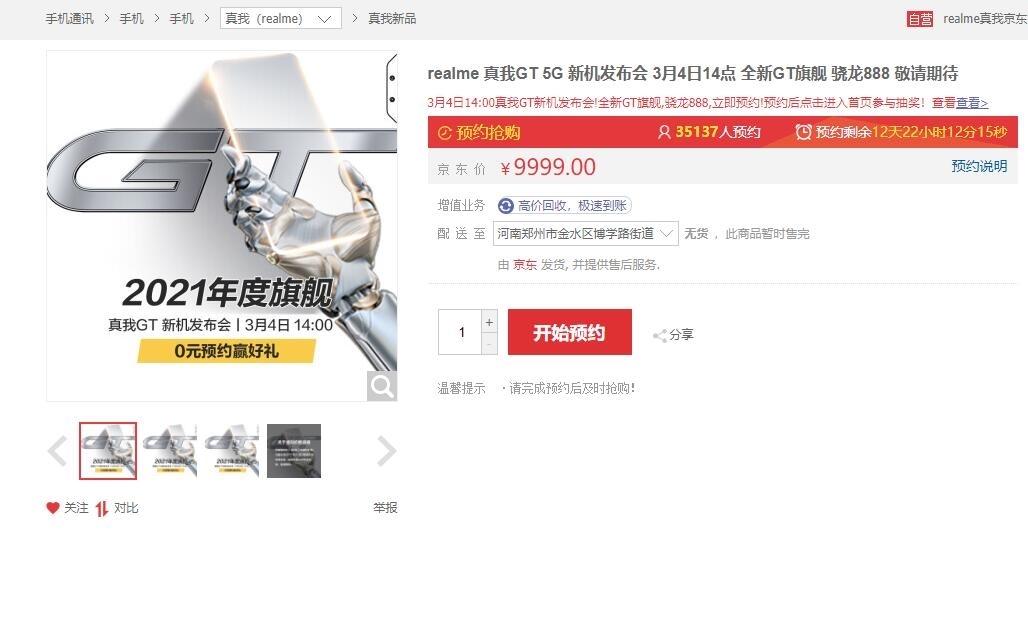Go to 真我新品 breadcrumb item
Image resolution: width=1028 pixels, height=620 pixels.
tap(392, 18)
